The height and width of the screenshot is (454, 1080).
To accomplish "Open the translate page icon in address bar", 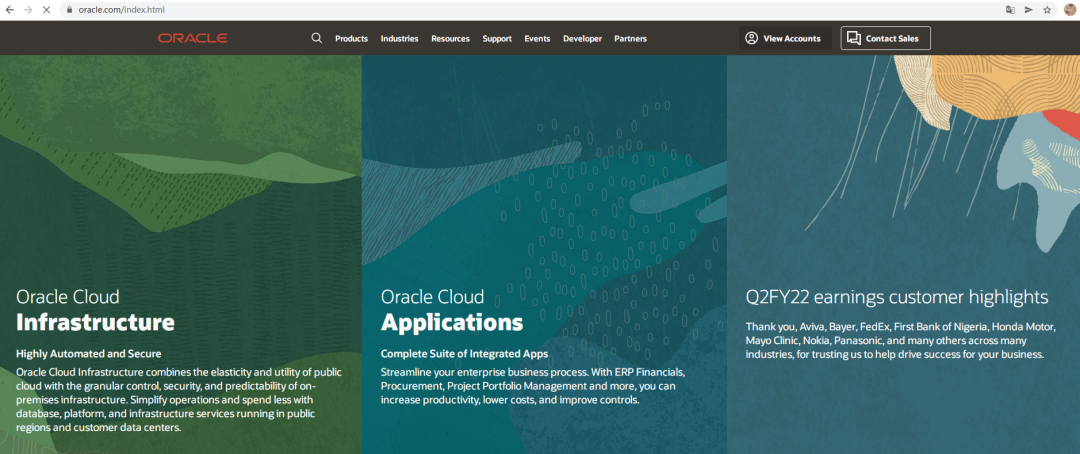I will [x=1010, y=10].
